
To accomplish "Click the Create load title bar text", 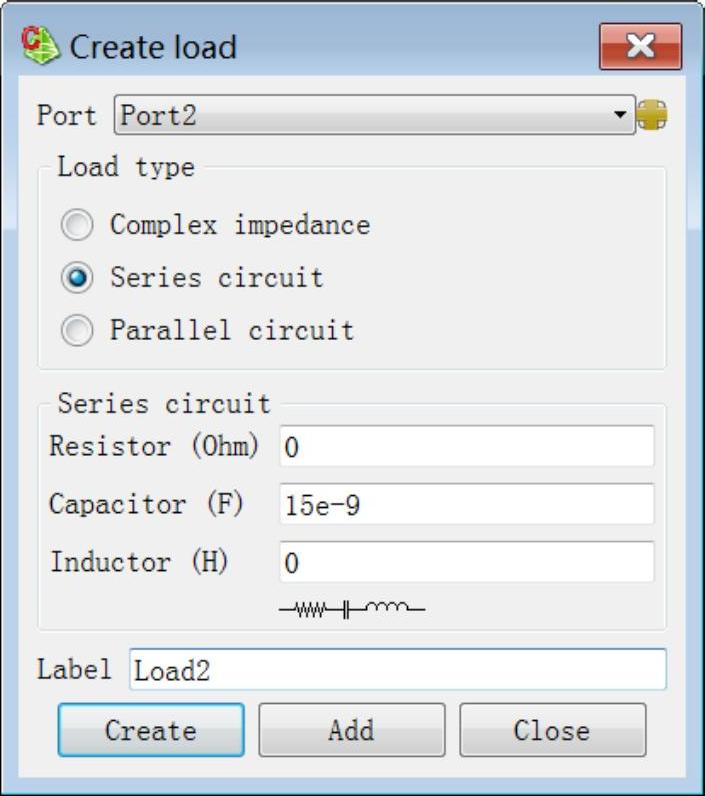I will pyautogui.click(x=153, y=47).
